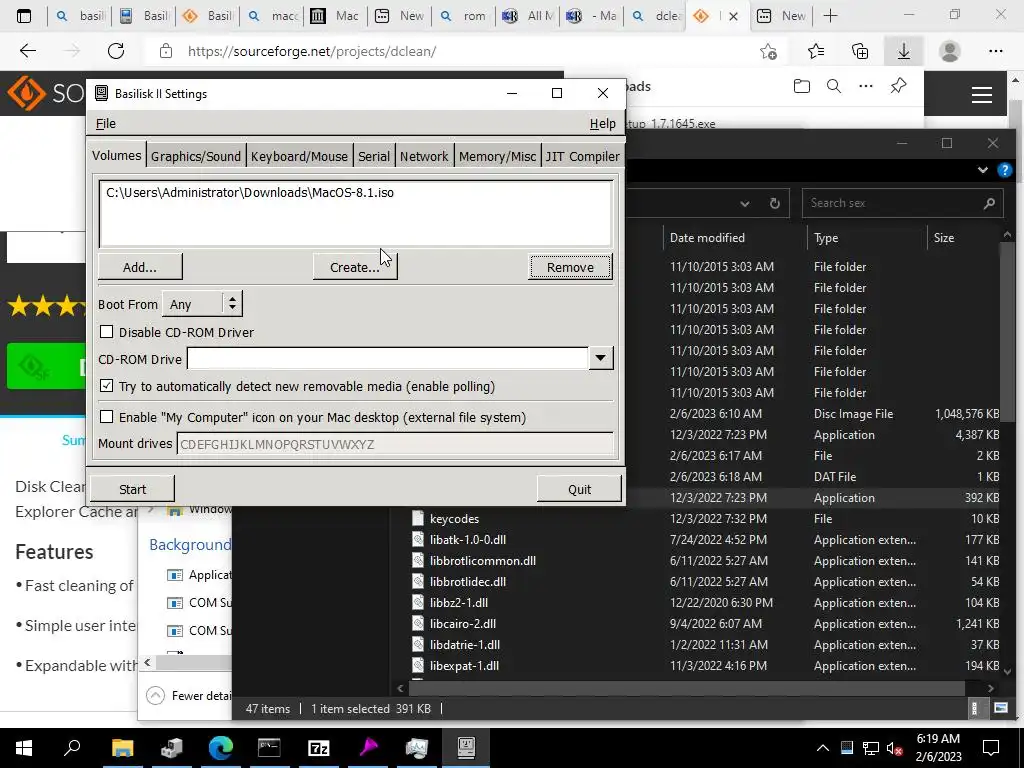1024x768 pixels.
Task: Open the tab actions menu icon
Action: click(24, 16)
